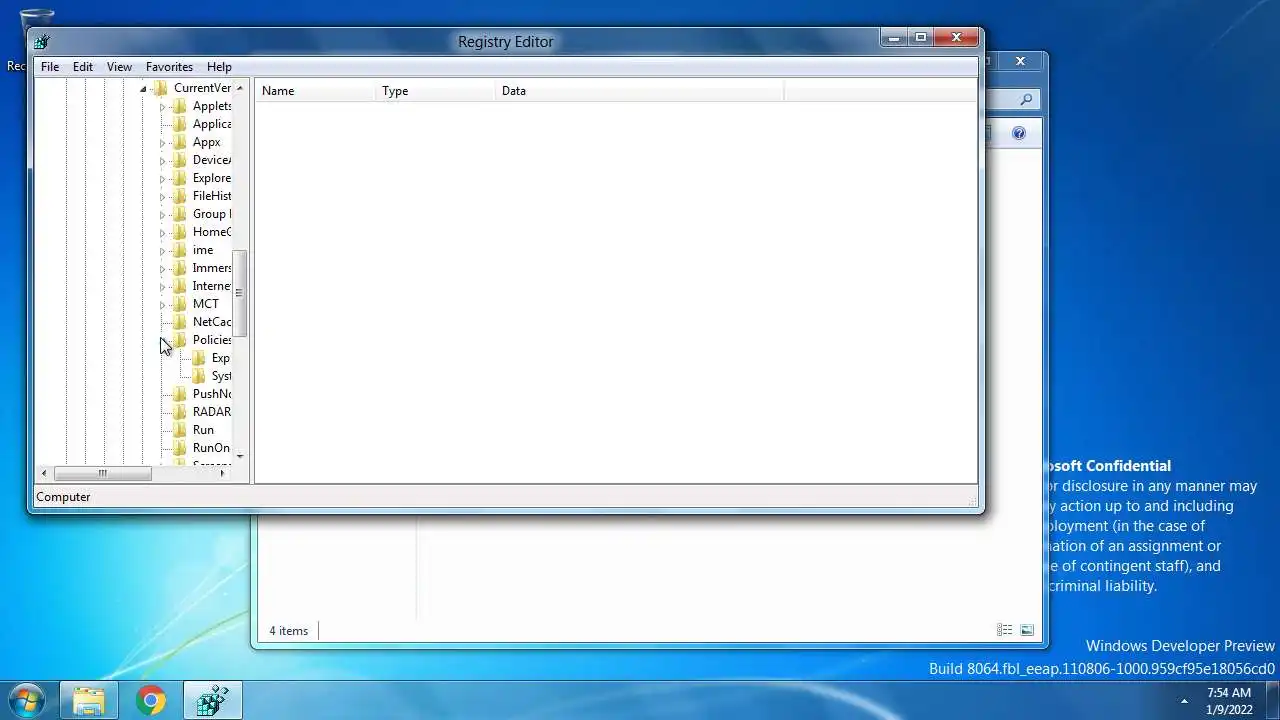
Task: Collapse the CurrentVer key
Action: tap(143, 88)
